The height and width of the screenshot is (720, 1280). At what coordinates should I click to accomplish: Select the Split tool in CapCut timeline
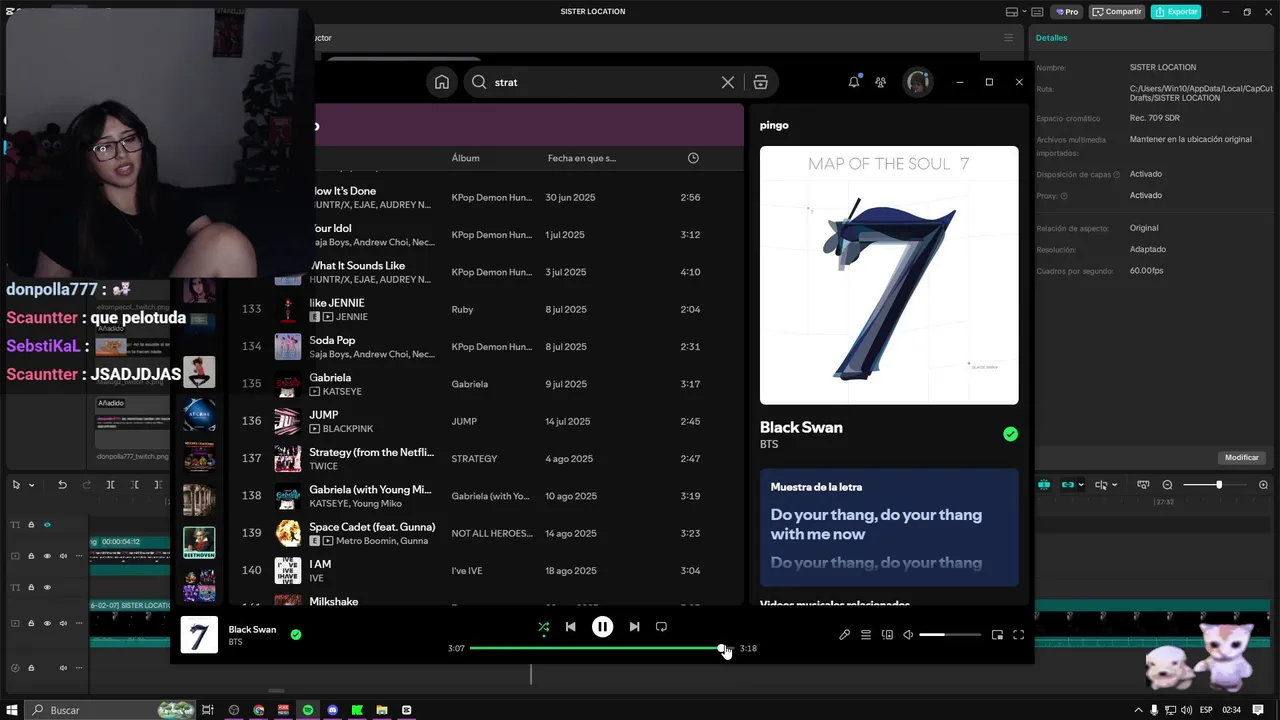tap(110, 485)
